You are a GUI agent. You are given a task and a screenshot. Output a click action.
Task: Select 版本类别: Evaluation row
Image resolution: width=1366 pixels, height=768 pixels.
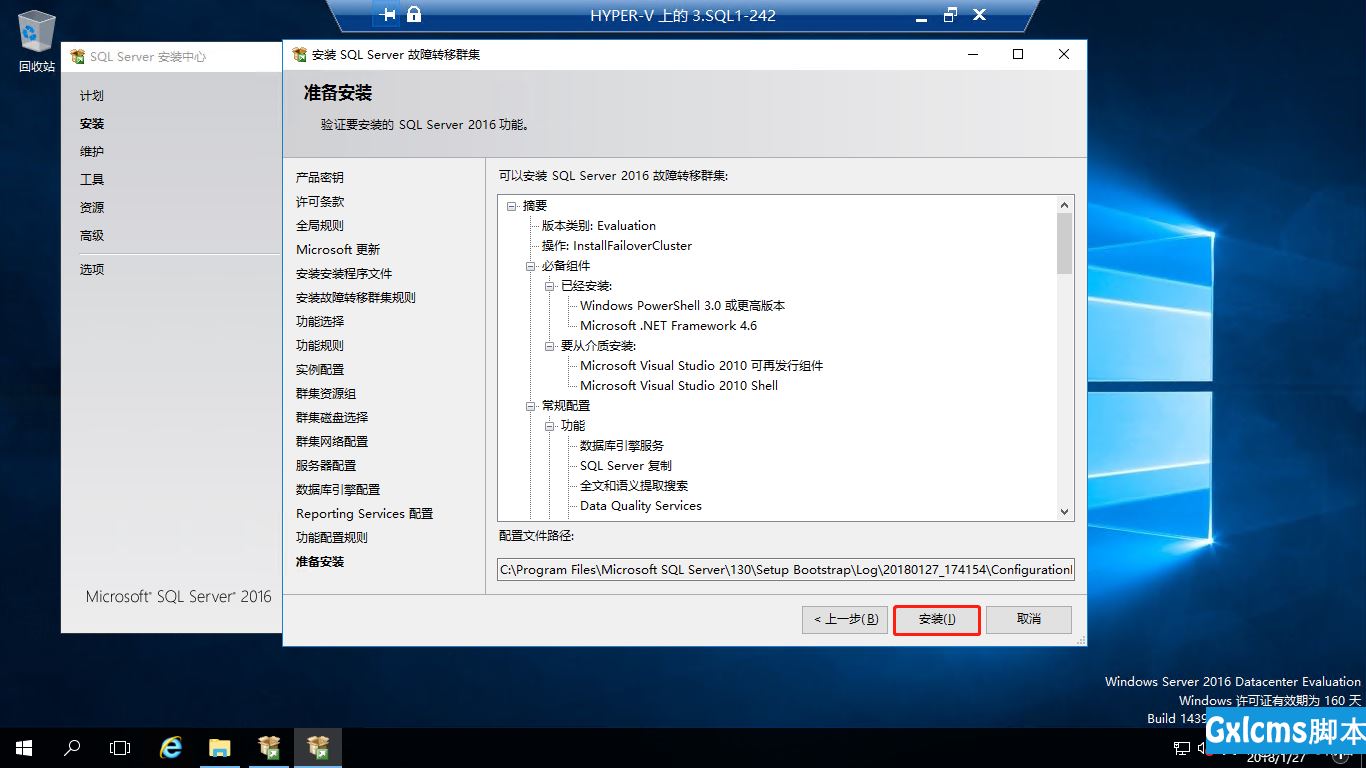click(599, 226)
